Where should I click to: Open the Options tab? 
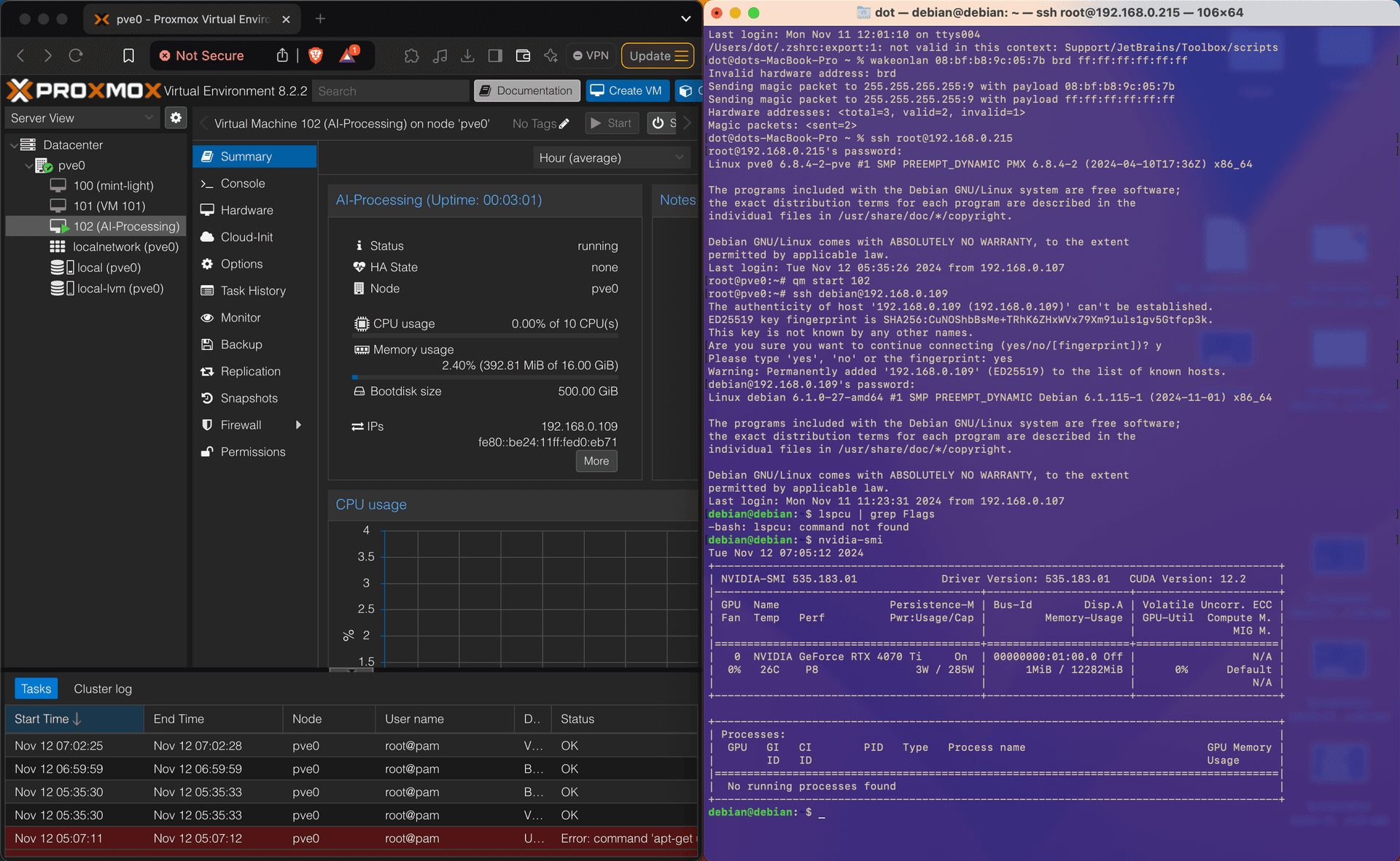pos(254,264)
